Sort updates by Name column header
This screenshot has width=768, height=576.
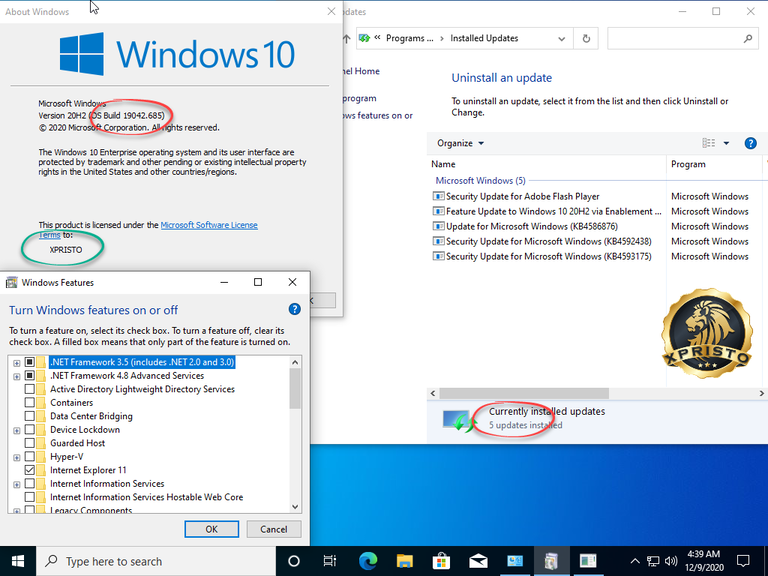coord(547,164)
